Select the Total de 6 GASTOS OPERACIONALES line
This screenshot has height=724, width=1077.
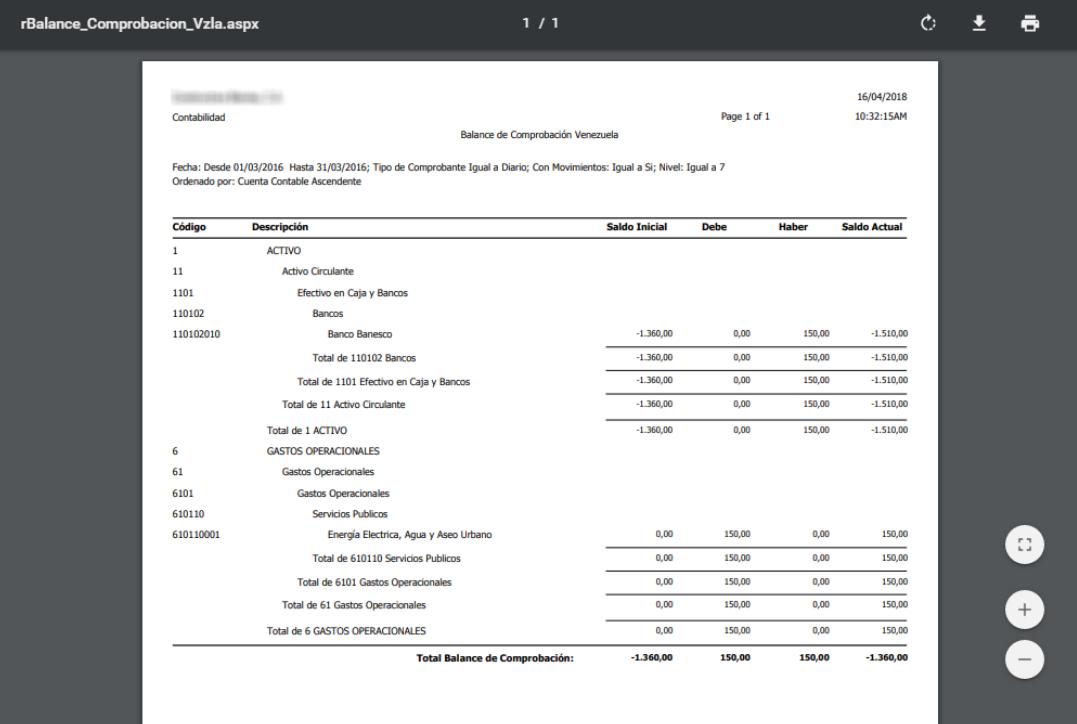tap(346, 631)
